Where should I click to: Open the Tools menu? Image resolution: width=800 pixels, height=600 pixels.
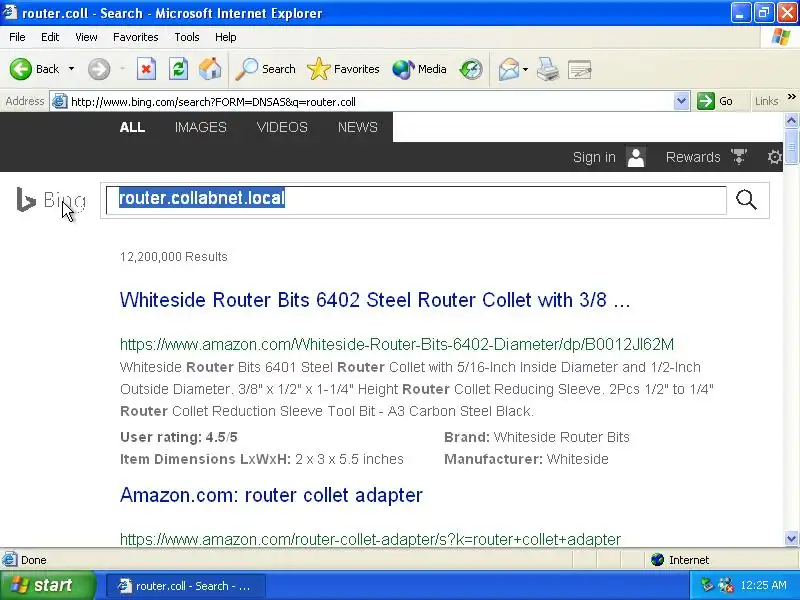[x=187, y=37]
